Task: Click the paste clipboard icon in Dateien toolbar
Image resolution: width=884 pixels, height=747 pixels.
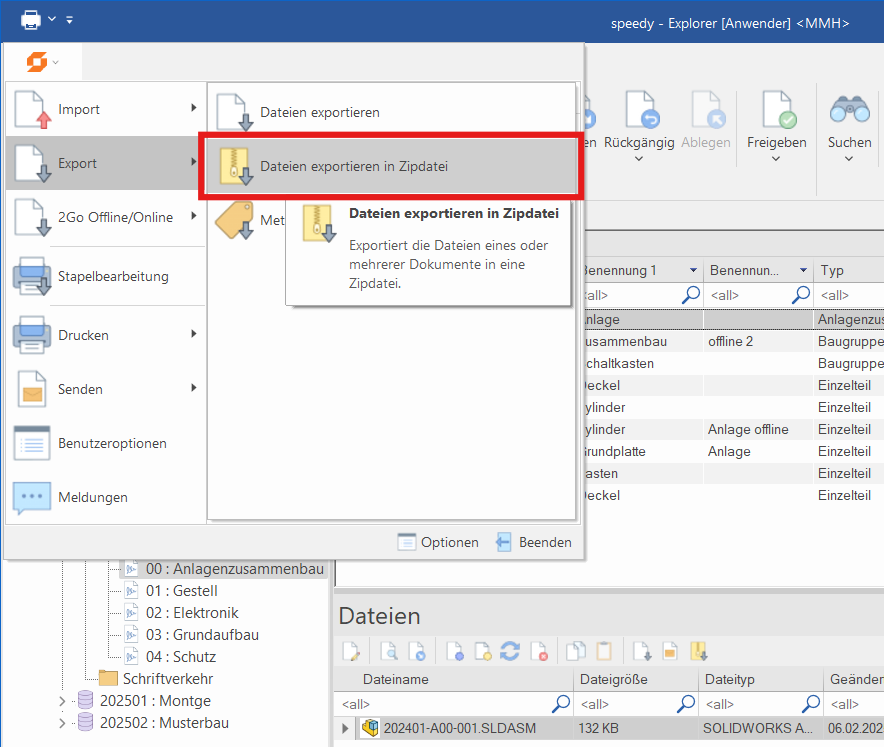Action: [x=604, y=652]
